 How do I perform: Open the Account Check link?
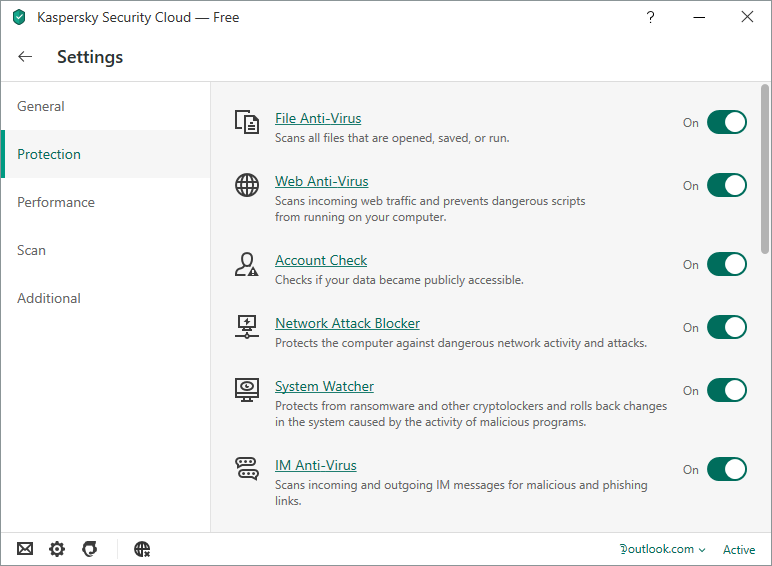321,260
